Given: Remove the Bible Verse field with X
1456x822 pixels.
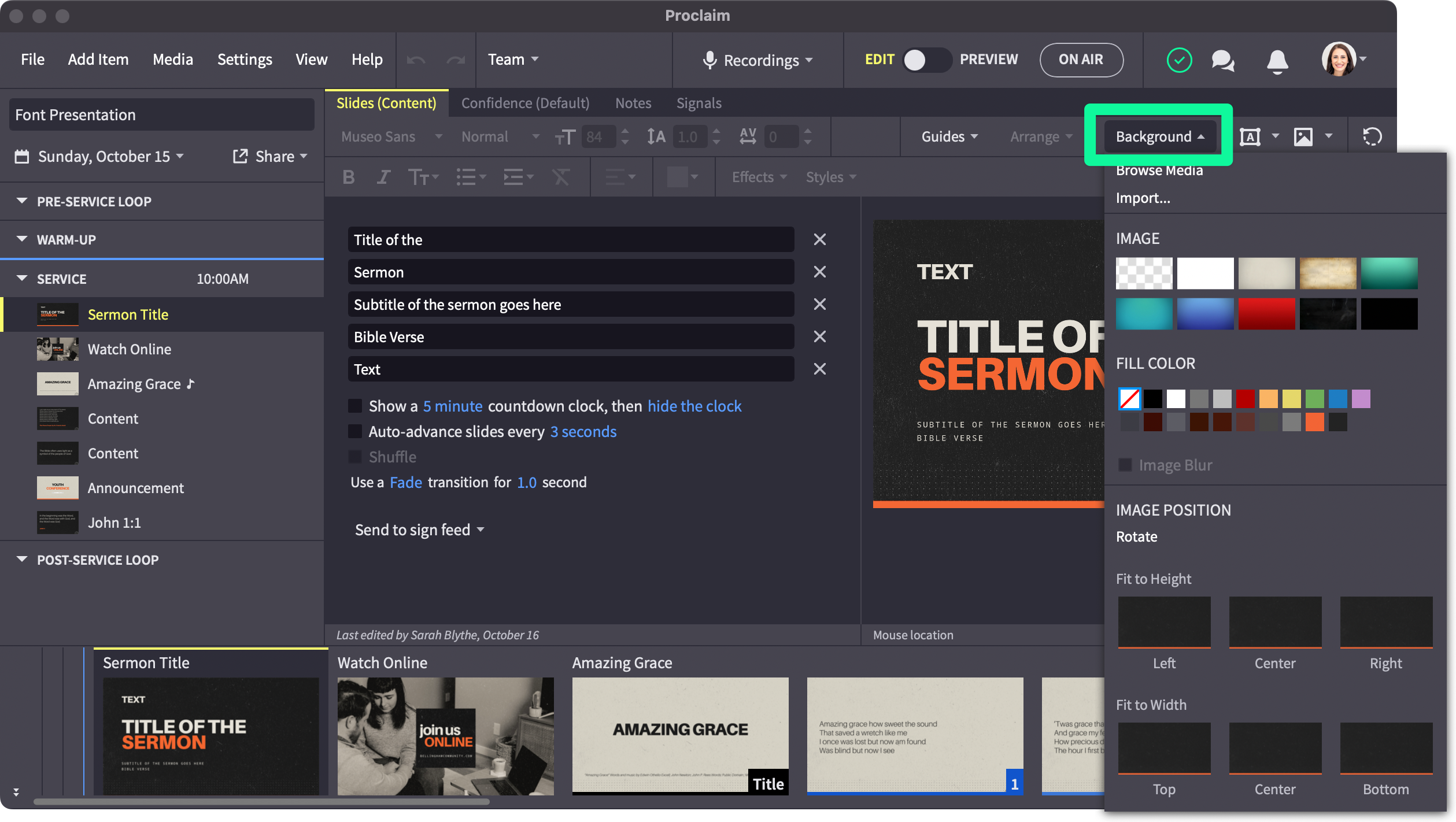Looking at the screenshot, I should coord(819,336).
